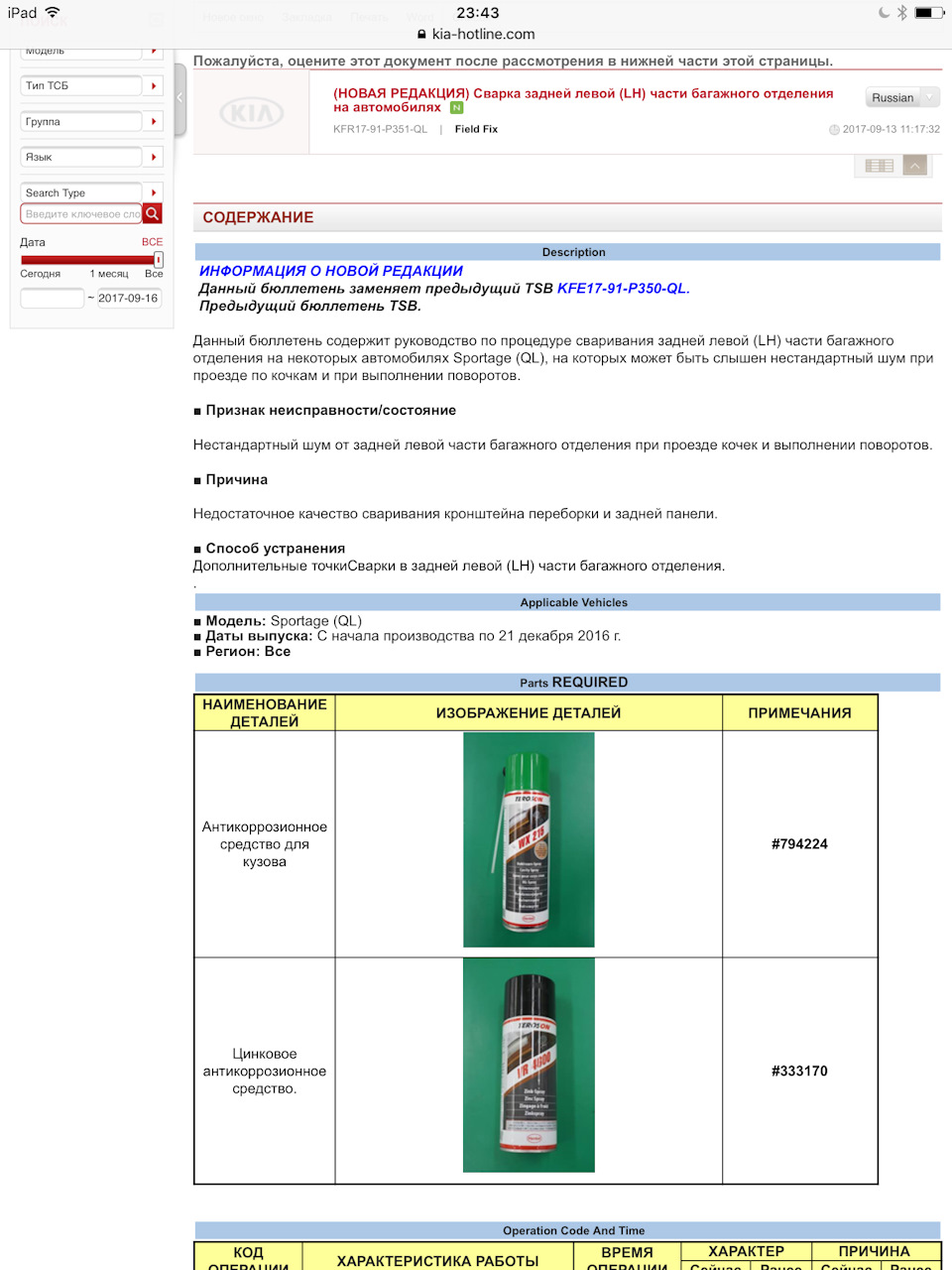Tap the battery icon in the status bar
The width and height of the screenshot is (952, 1270).
pos(929,13)
